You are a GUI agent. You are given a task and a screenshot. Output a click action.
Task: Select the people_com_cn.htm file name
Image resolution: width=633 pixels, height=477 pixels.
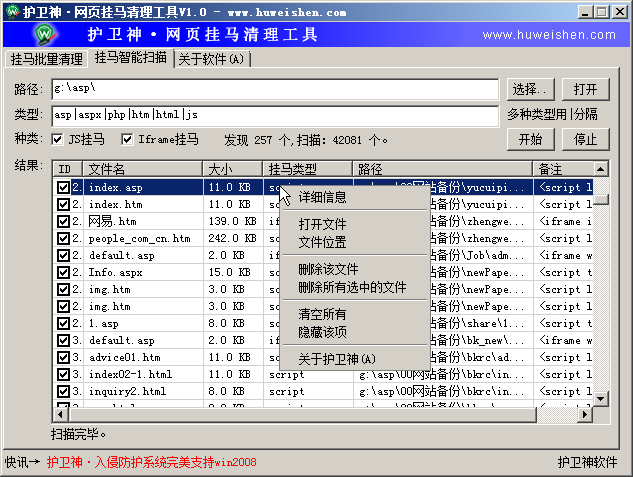click(x=140, y=238)
